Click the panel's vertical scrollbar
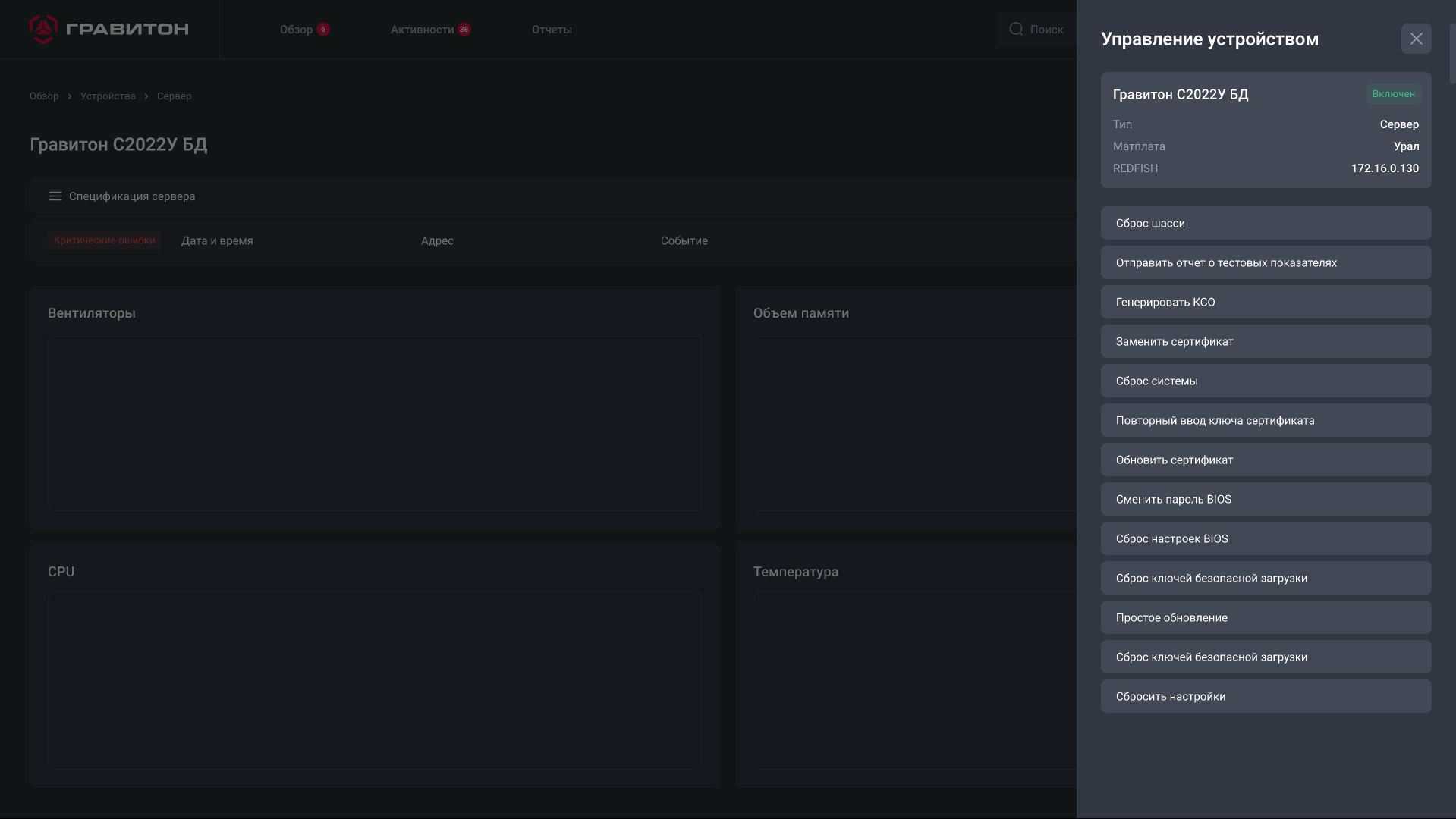 (x=1452, y=53)
